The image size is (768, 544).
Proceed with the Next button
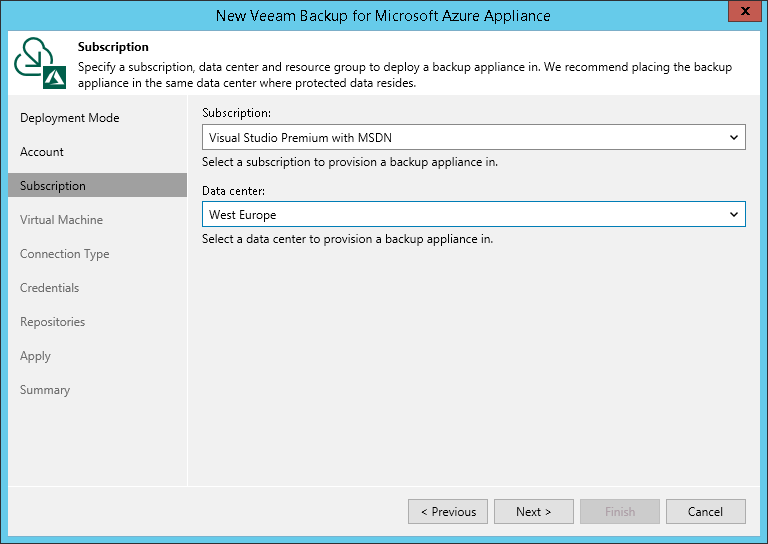(x=534, y=512)
